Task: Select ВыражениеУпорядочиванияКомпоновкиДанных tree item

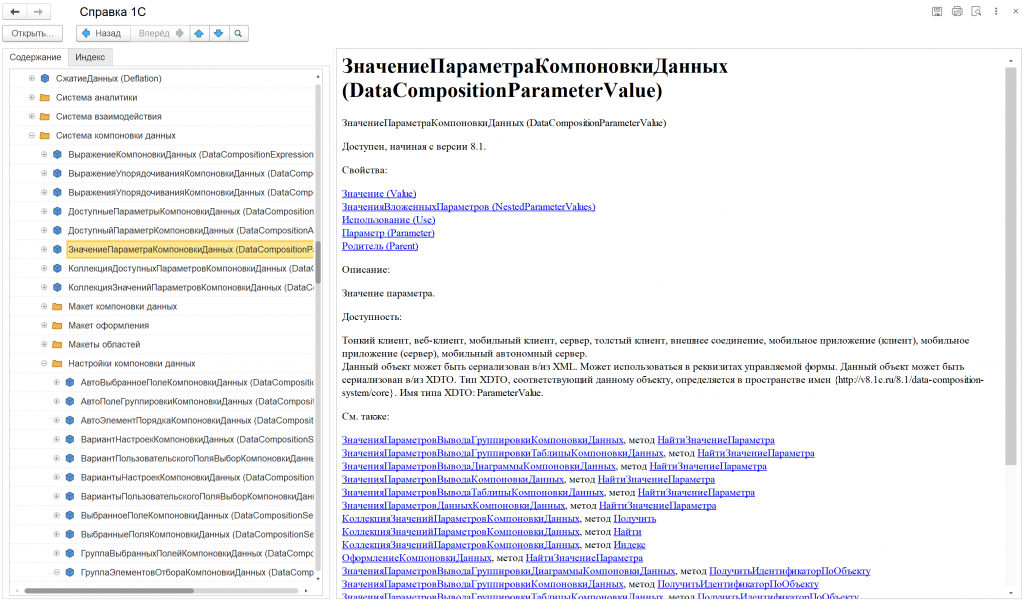Action: (x=191, y=173)
